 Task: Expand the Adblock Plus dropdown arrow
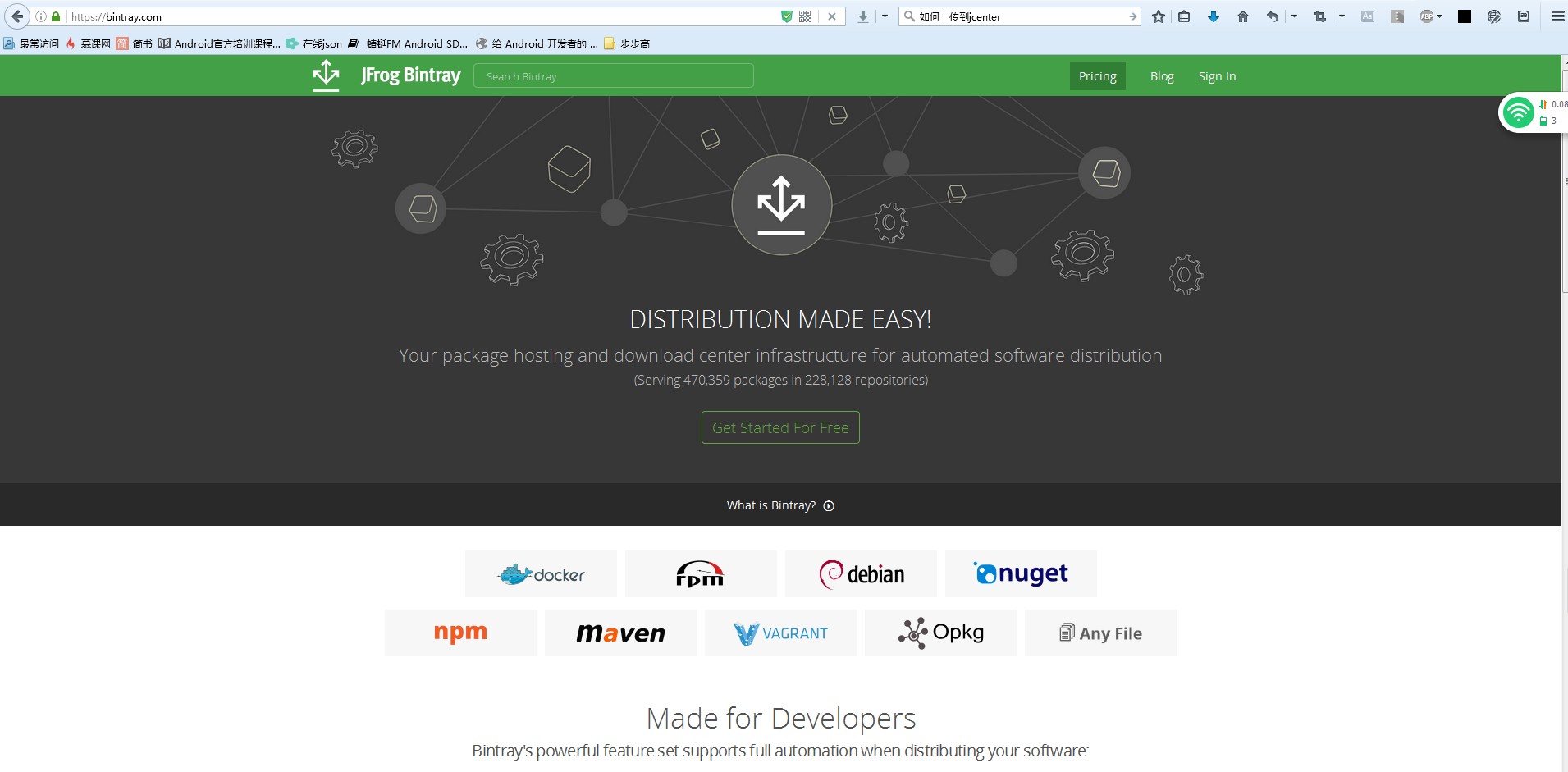[x=1439, y=16]
